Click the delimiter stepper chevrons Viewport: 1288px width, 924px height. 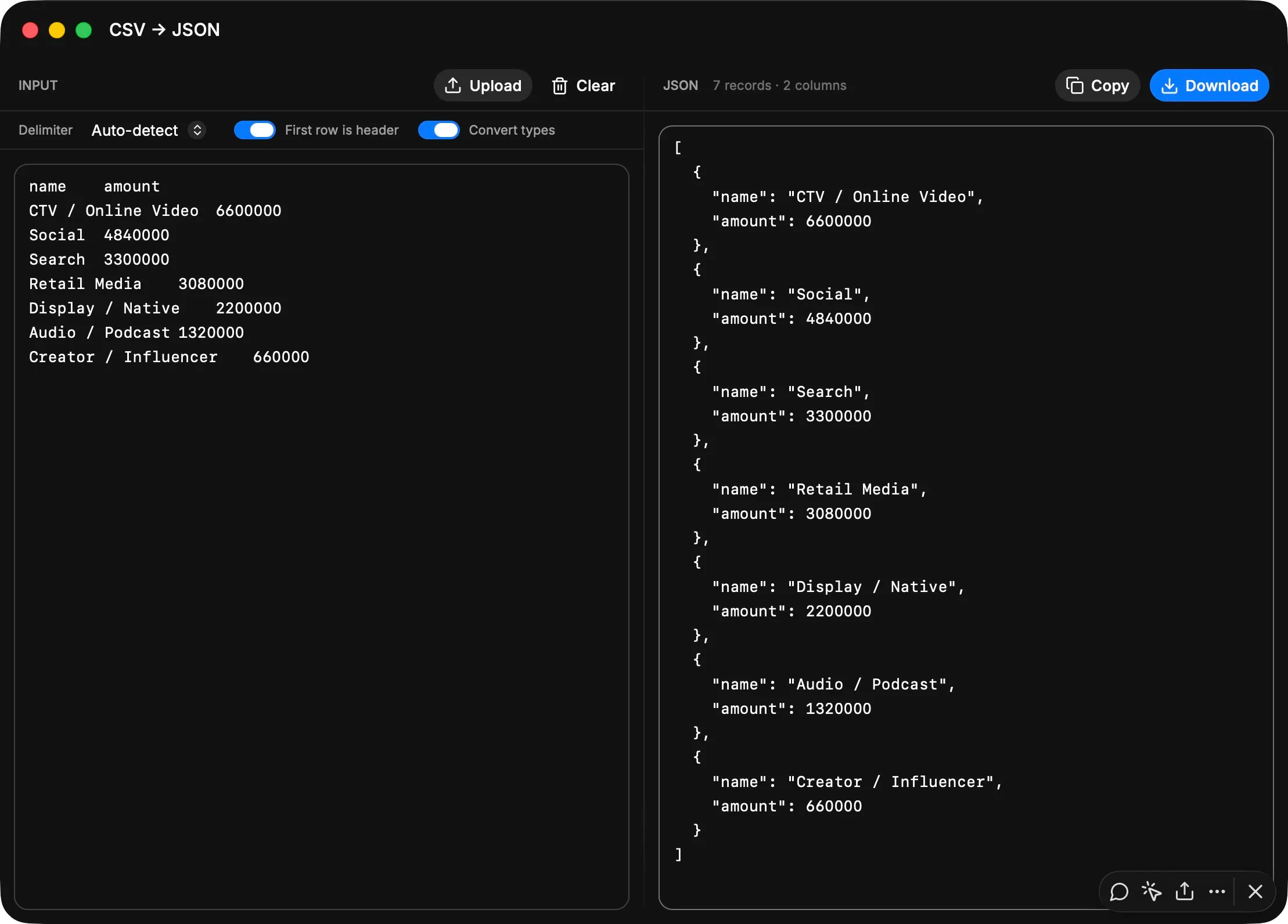click(x=197, y=130)
